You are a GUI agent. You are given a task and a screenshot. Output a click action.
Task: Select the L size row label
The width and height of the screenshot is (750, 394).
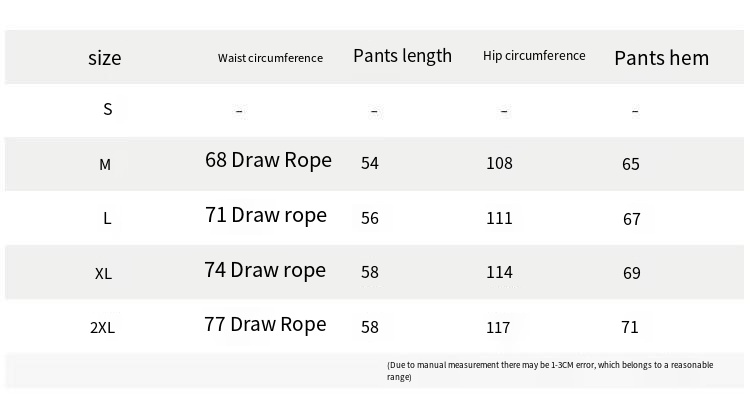pos(107,219)
